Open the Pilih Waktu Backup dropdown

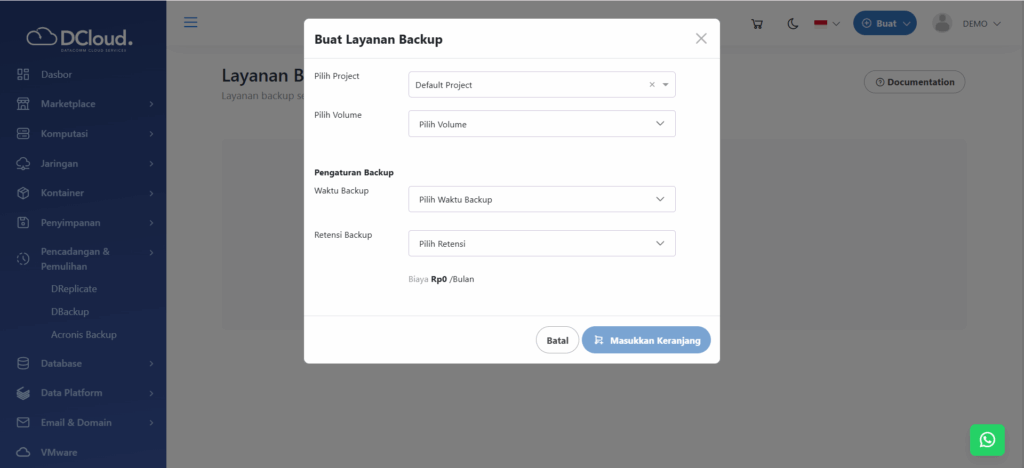click(x=542, y=199)
